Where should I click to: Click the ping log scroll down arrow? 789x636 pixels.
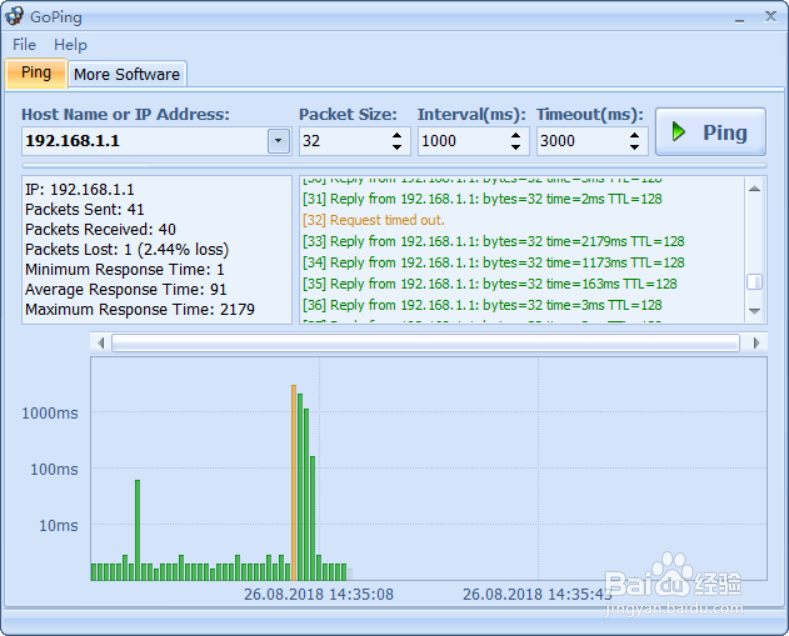point(754,311)
